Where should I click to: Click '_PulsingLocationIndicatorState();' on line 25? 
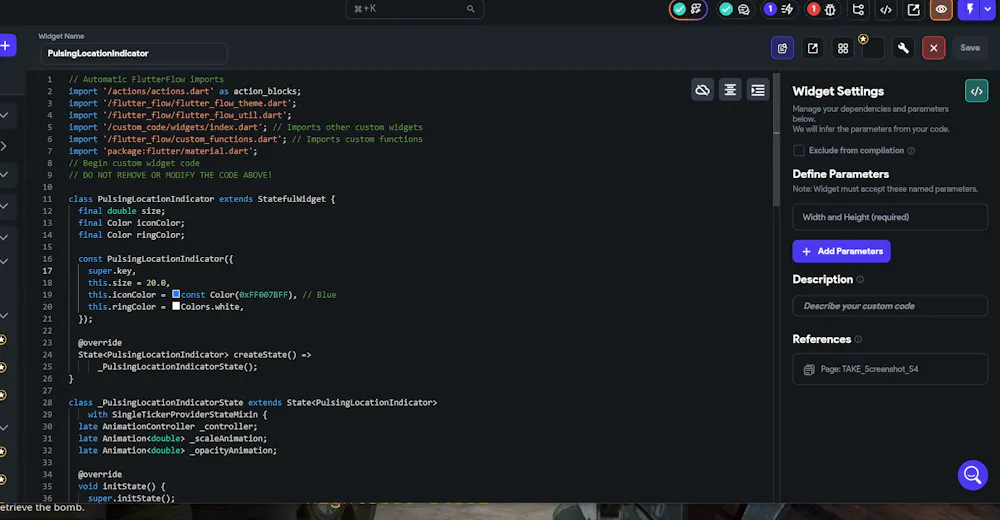(177, 366)
